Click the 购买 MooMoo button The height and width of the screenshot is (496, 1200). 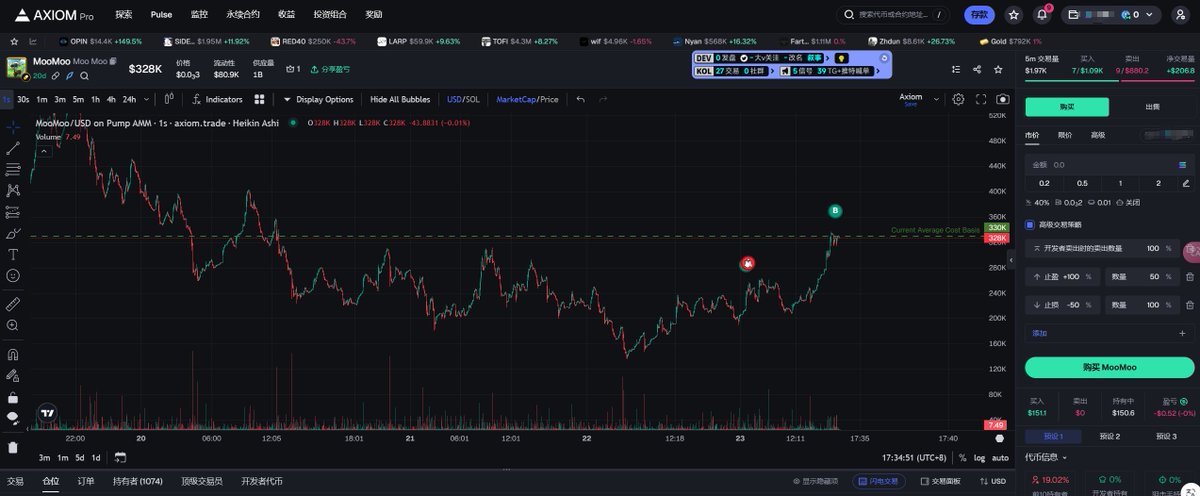[x=1110, y=367]
